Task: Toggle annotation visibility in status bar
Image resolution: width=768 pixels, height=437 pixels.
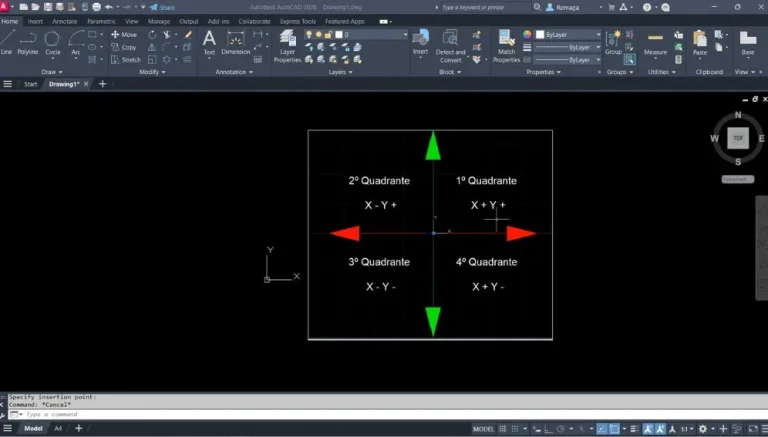Action: [x=648, y=429]
